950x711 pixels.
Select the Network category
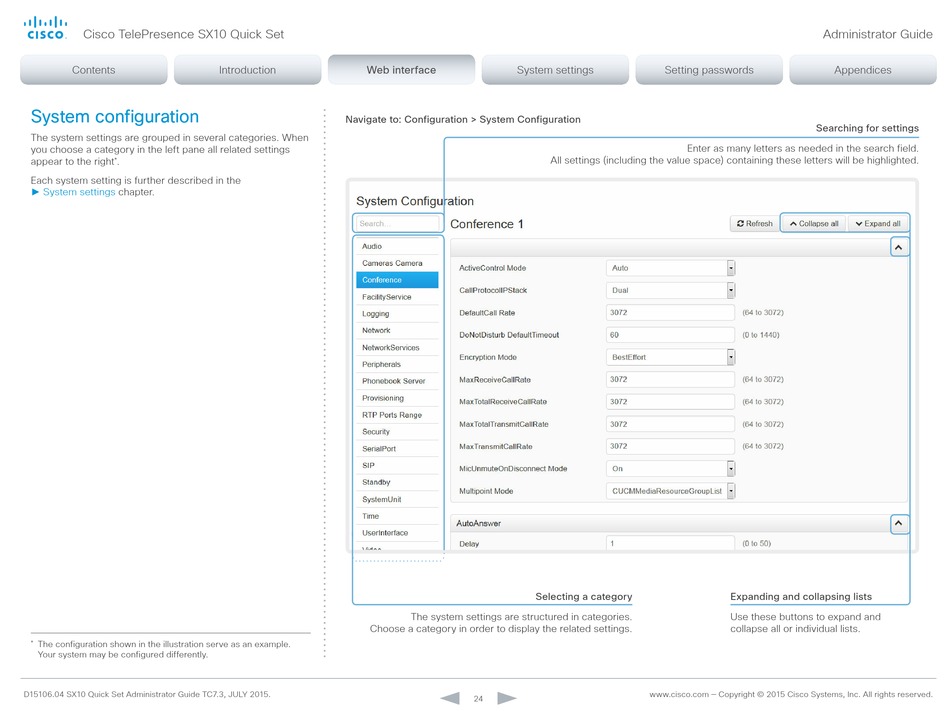click(397, 331)
